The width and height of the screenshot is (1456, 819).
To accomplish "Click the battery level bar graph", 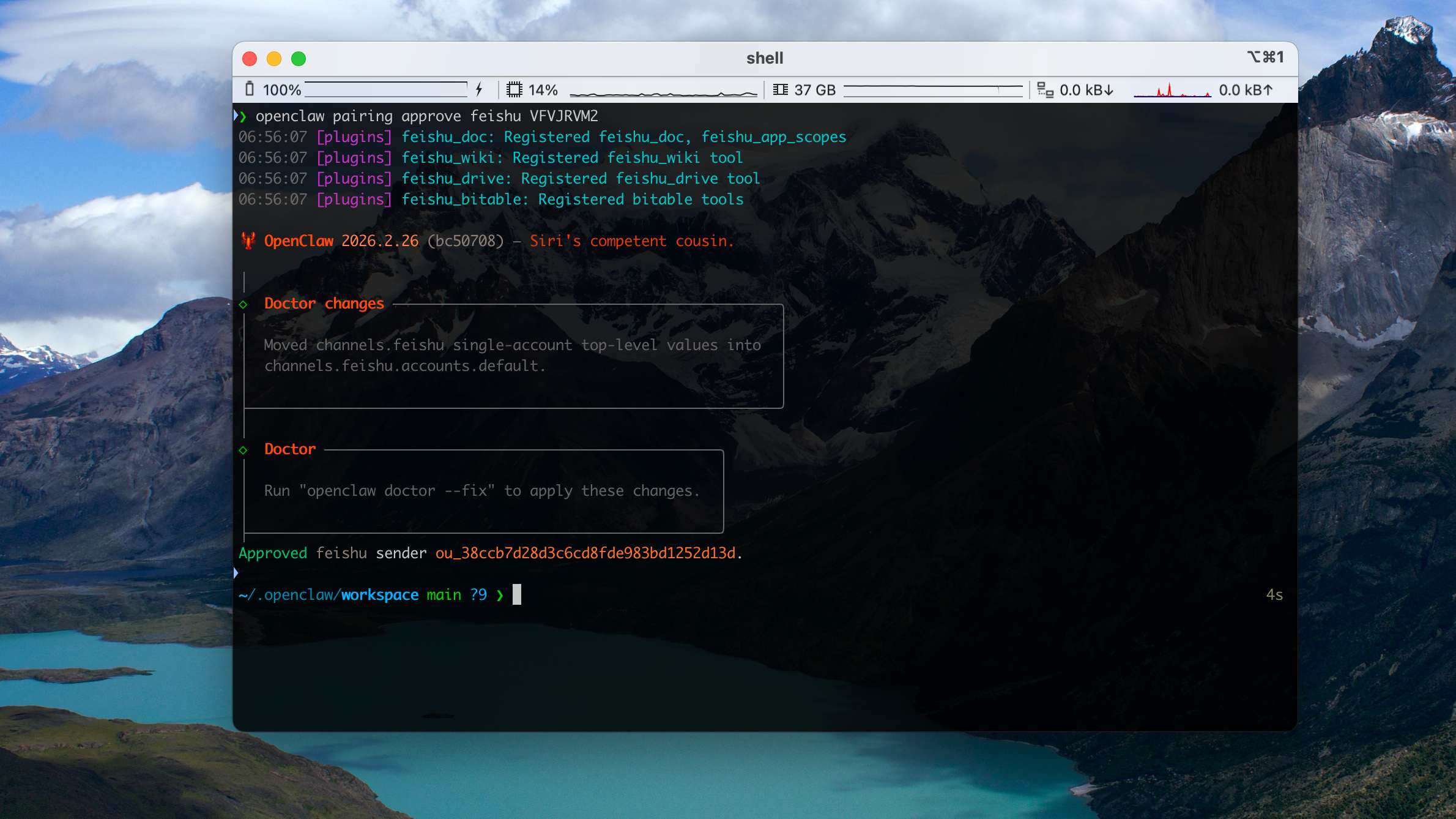I will [385, 90].
